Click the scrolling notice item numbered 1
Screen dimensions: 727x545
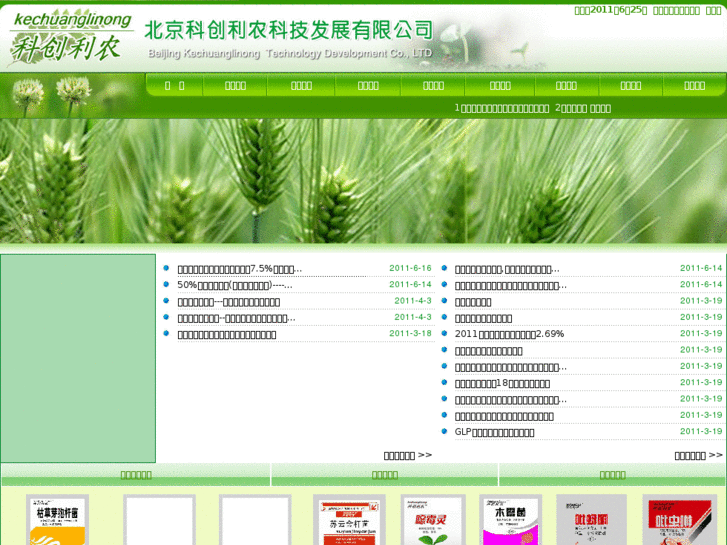click(x=502, y=109)
